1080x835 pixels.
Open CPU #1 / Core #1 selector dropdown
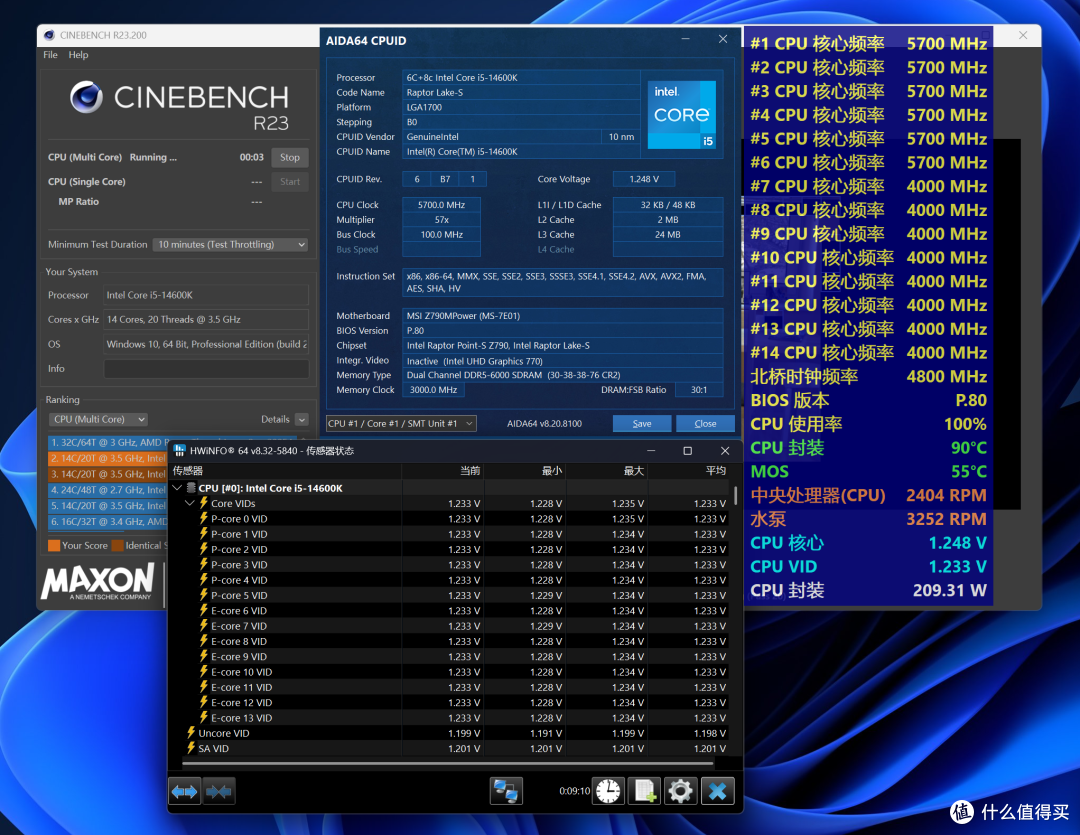(x=401, y=423)
